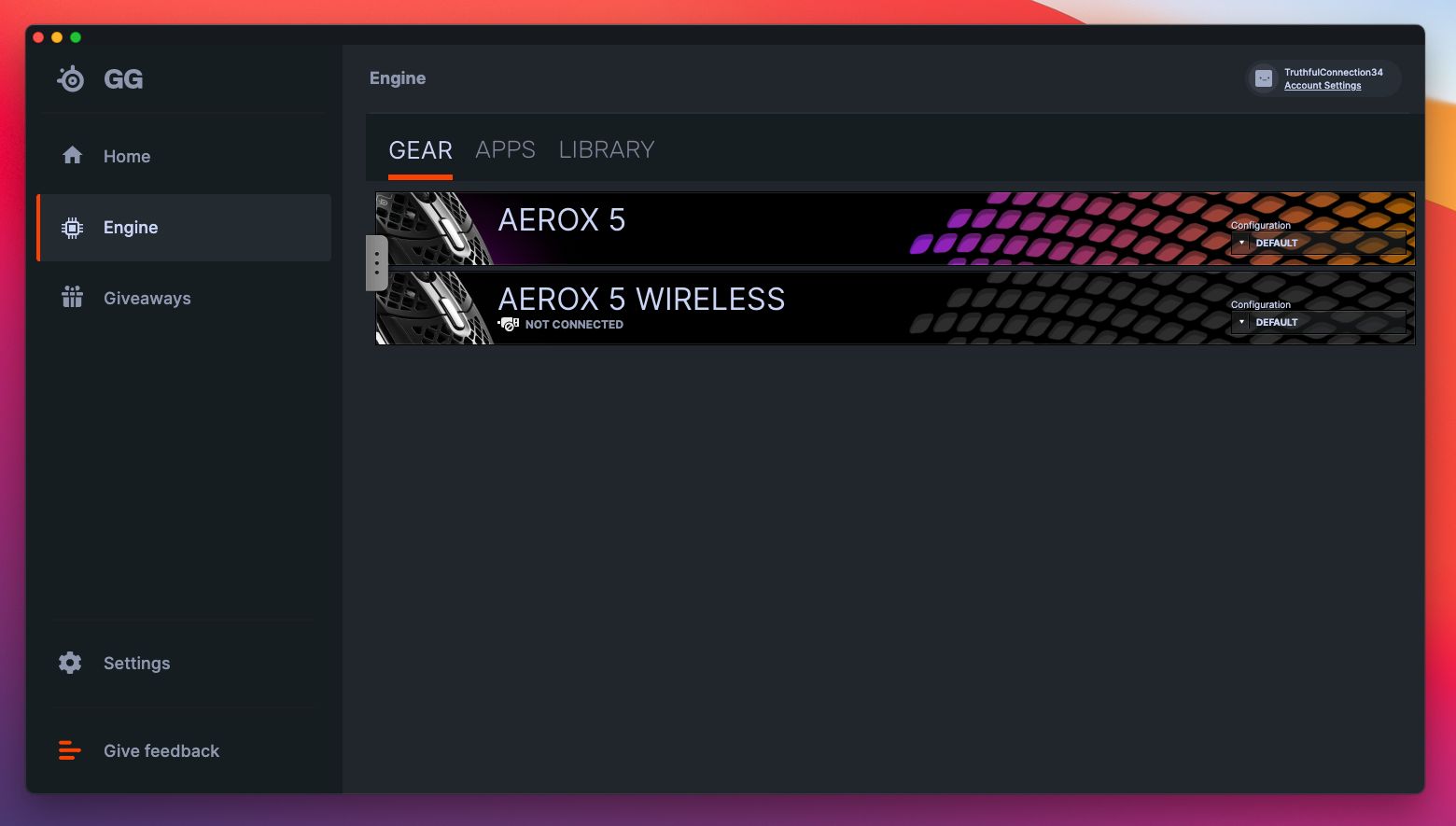Switch to the LIBRARY tab
The image size is (1456, 826).
(607, 150)
